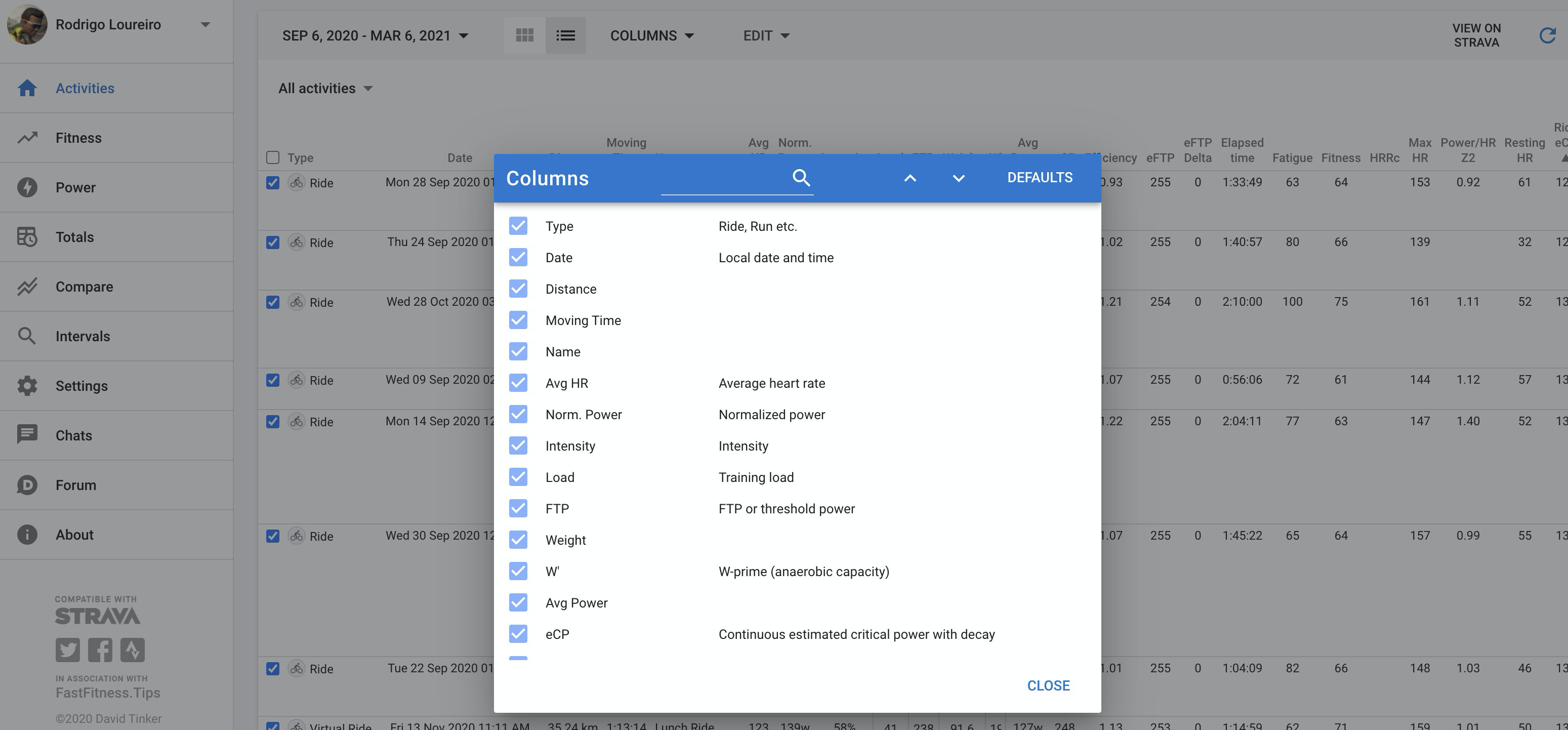Toggle the Intensity column checkbox

(x=518, y=445)
